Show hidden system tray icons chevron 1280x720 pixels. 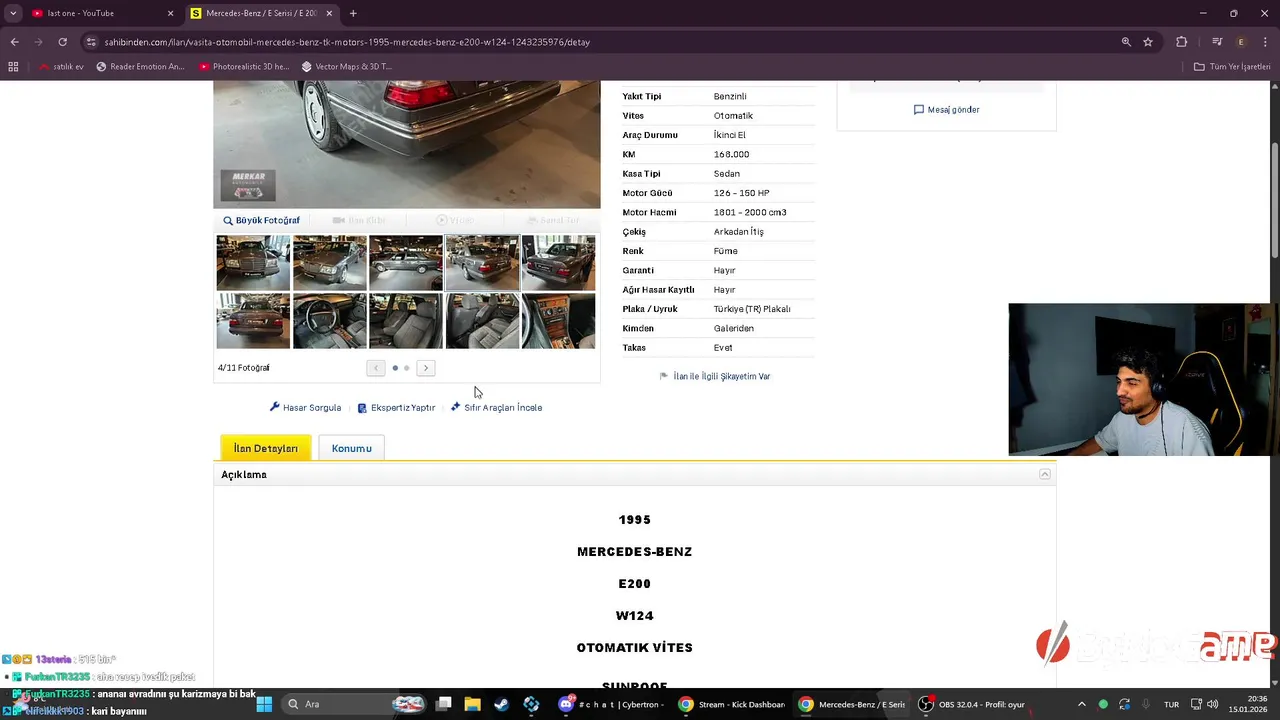click(x=1081, y=704)
